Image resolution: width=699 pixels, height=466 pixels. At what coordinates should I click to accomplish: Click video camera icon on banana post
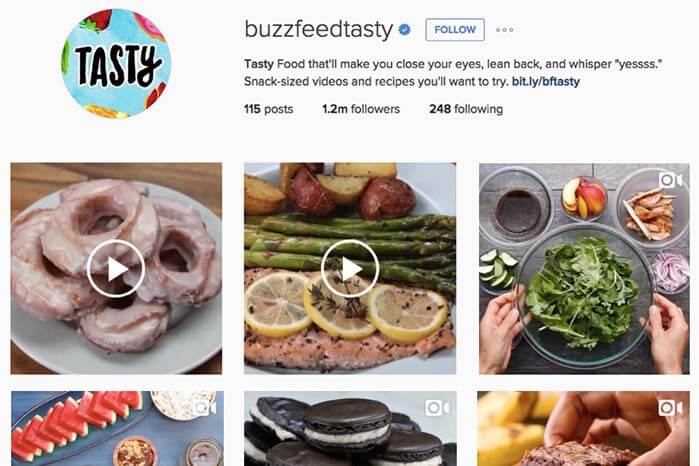(670, 408)
